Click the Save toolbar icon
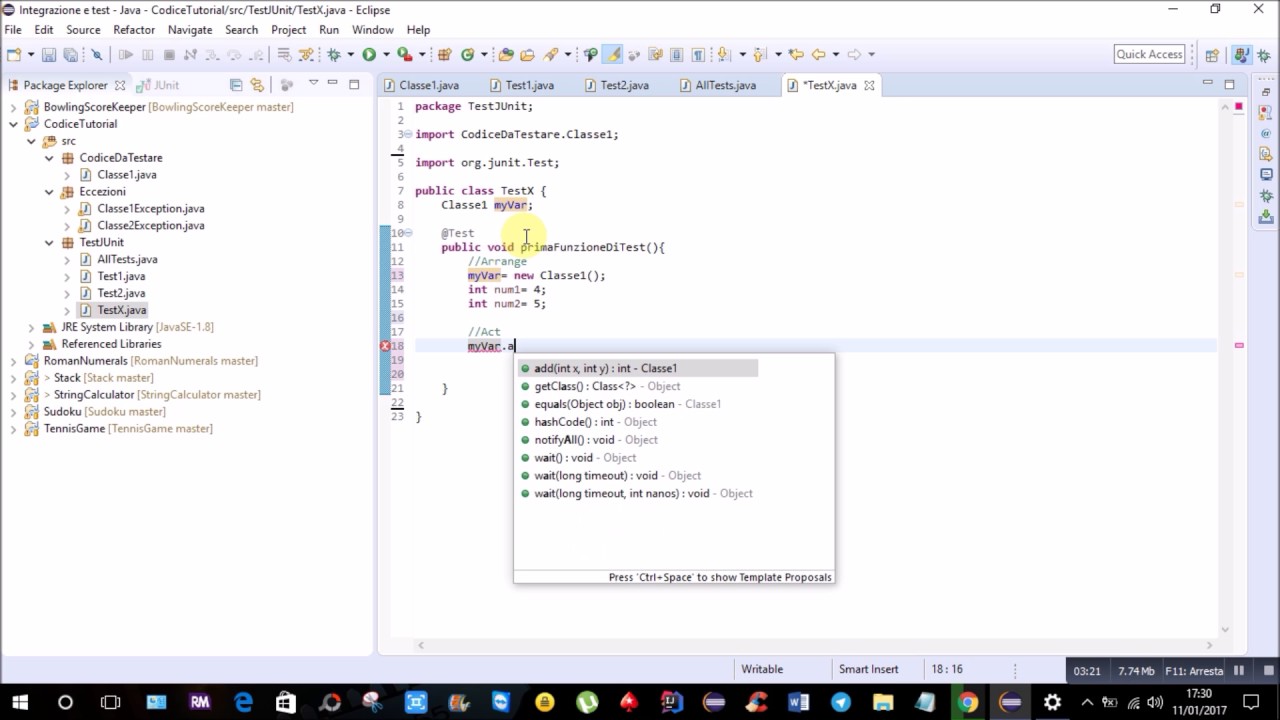Screen dimensions: 1280x720 [49, 55]
